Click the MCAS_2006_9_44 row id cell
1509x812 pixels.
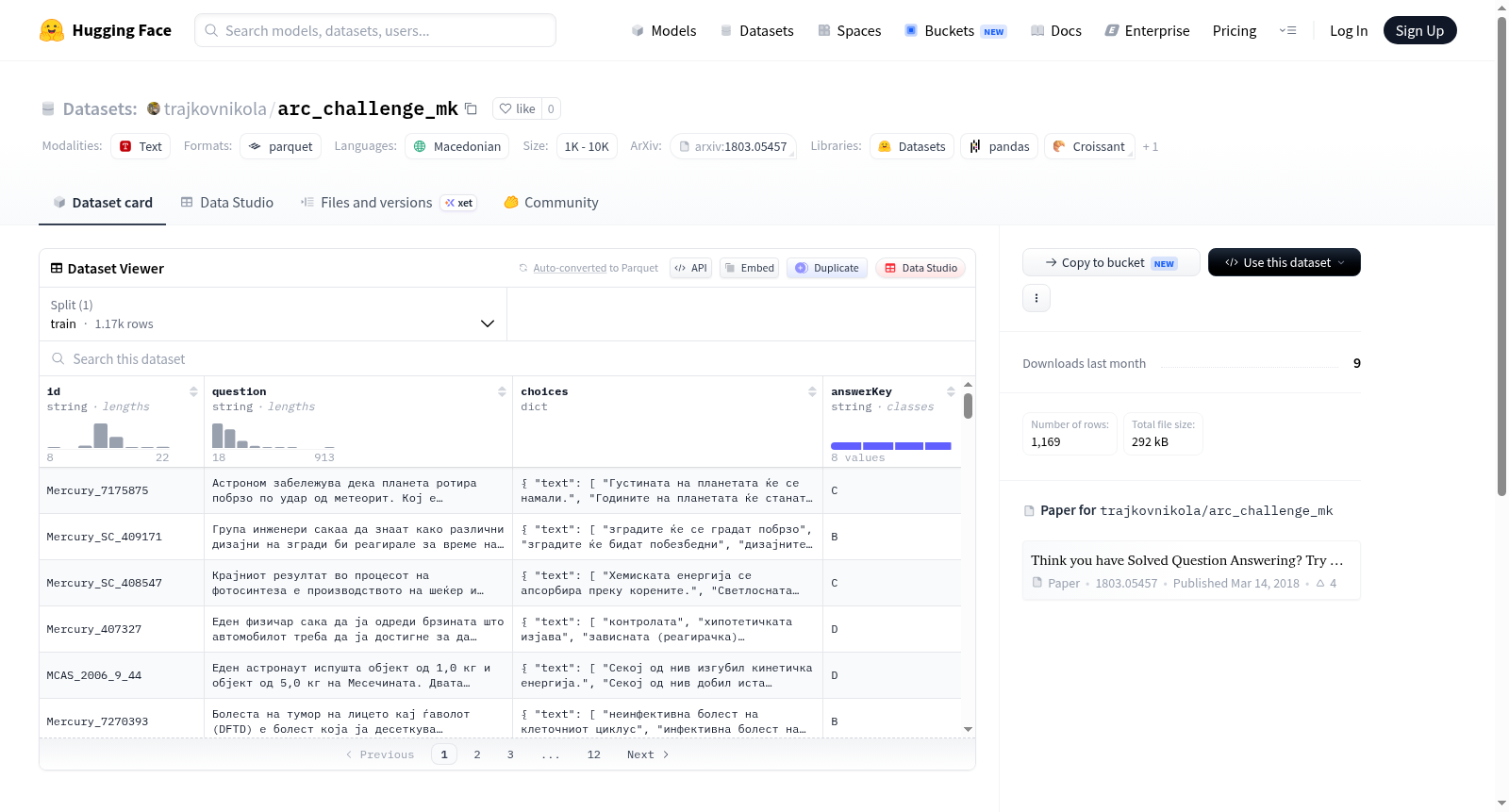(x=122, y=675)
